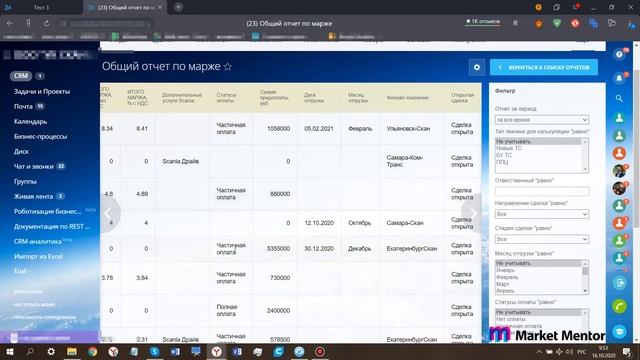Click first green user avatar in right sidebar
640x360 pixels.
619,118
